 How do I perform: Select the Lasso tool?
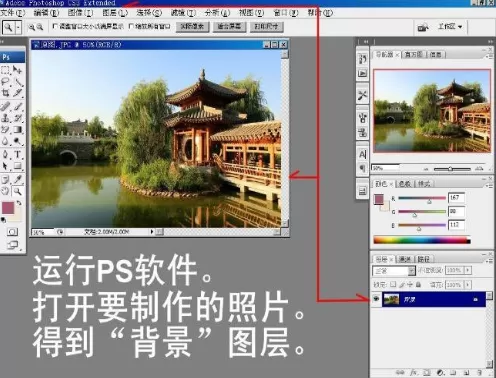coord(6,81)
